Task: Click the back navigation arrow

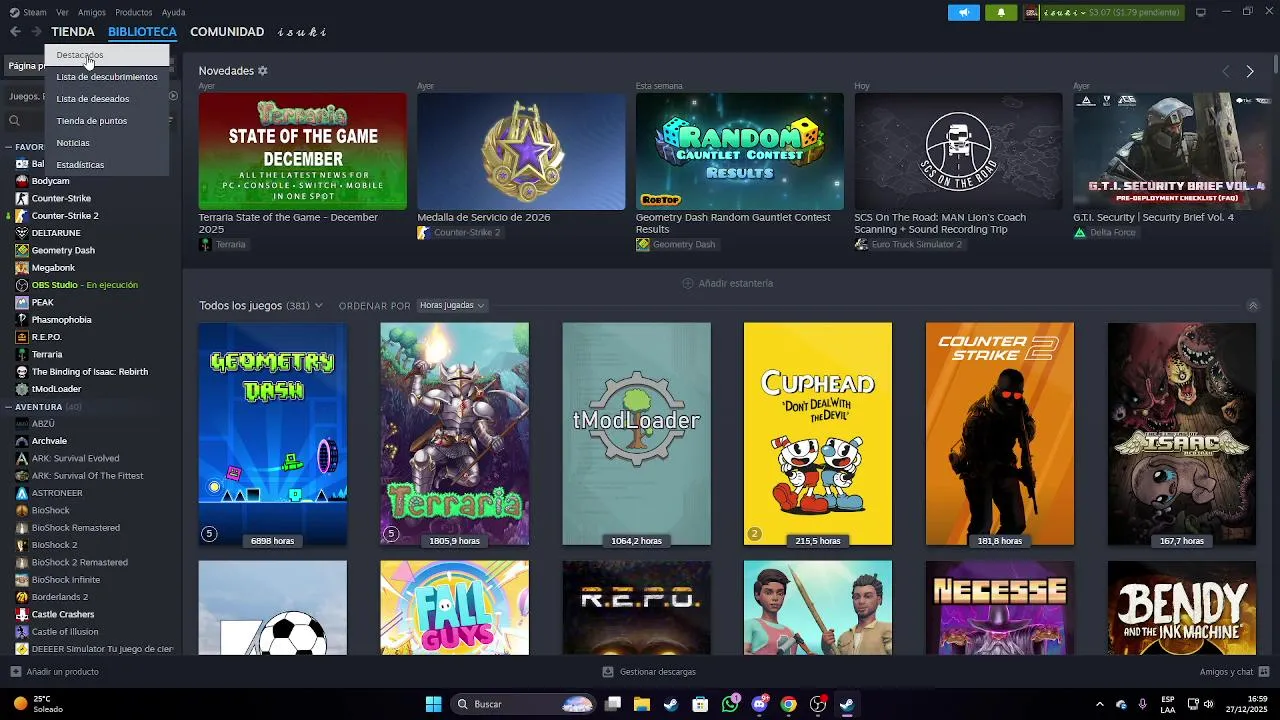Action: coord(15,32)
